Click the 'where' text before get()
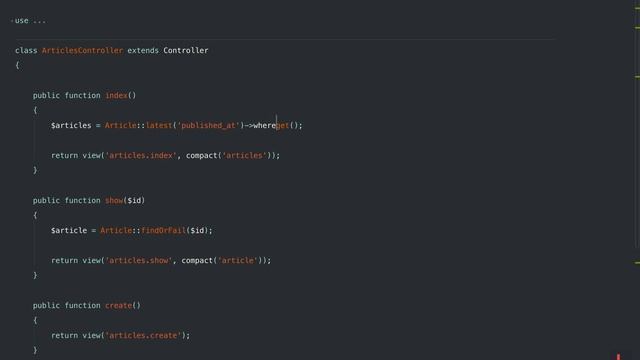 click(264, 125)
